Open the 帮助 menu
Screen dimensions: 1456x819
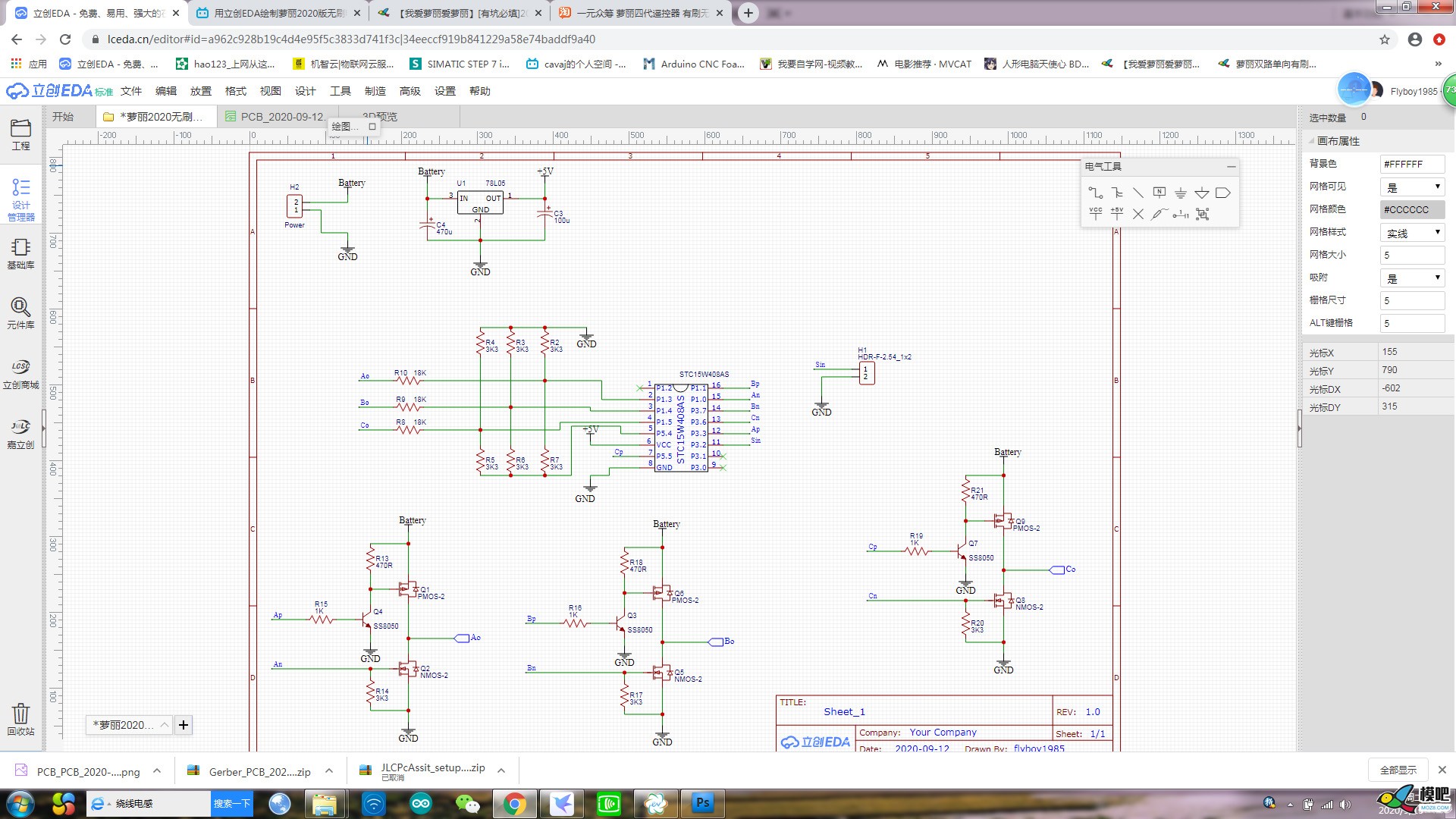point(480,91)
